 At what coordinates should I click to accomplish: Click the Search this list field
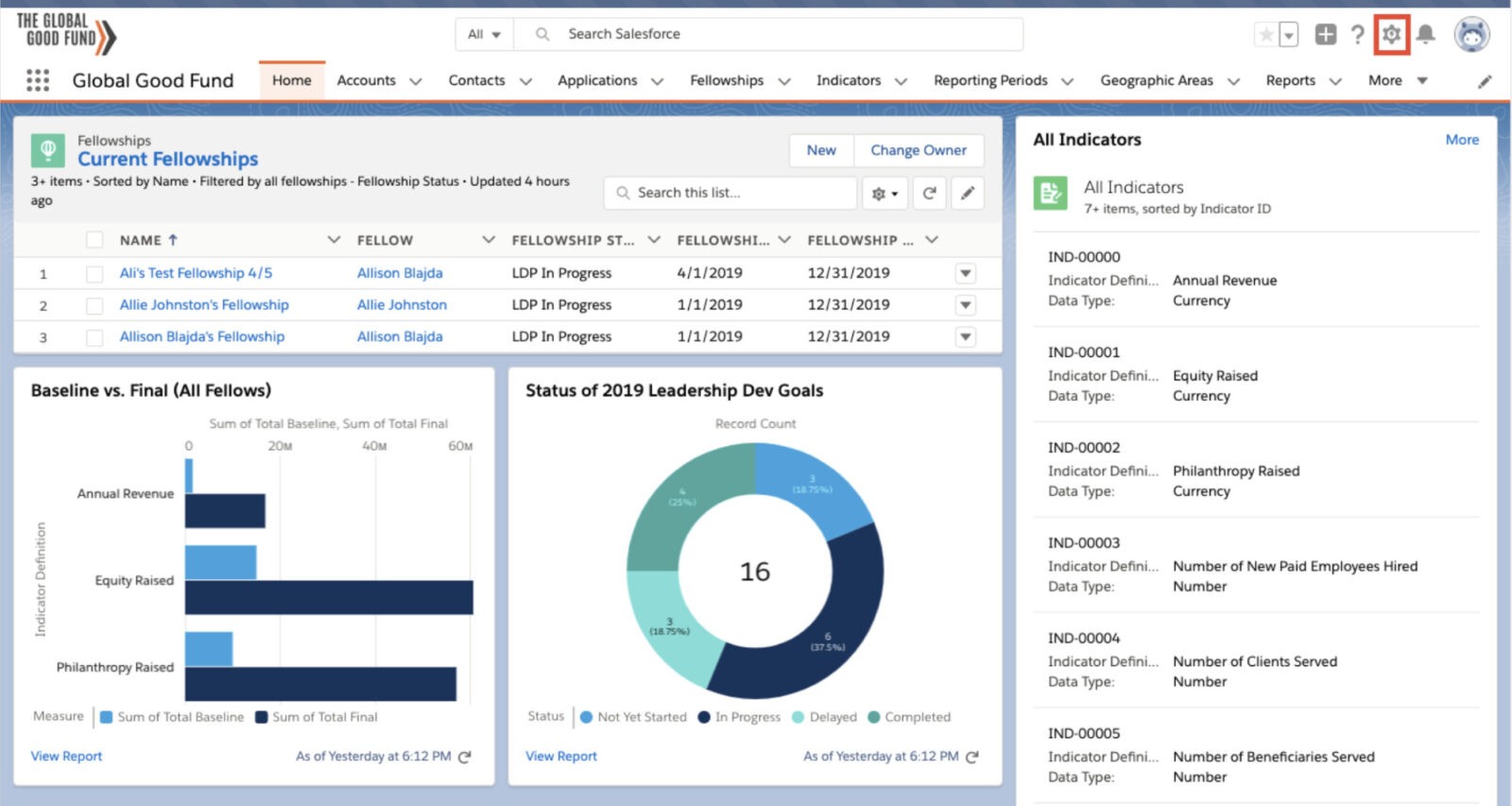[x=730, y=193]
